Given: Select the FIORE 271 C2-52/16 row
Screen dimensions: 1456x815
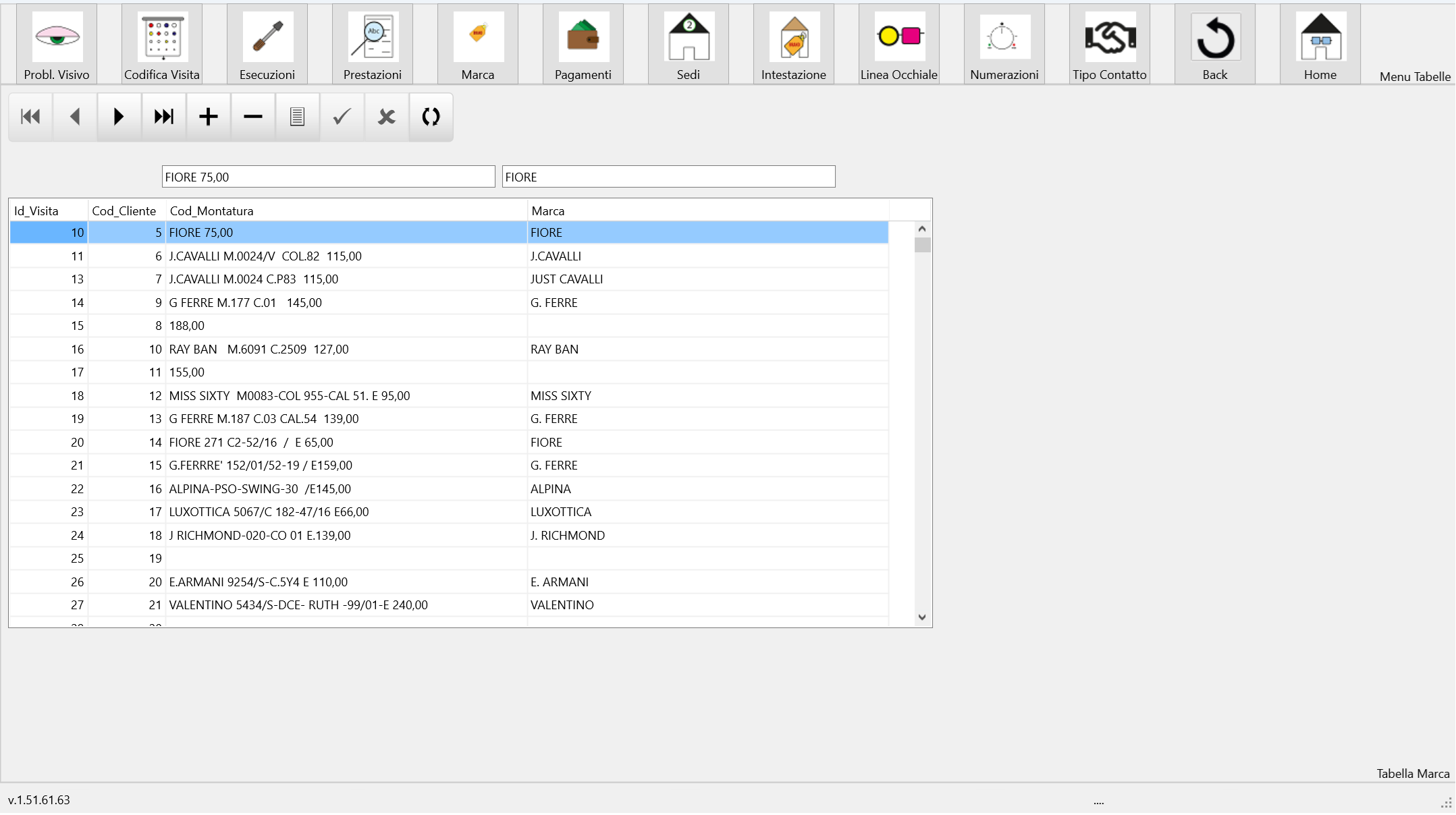Looking at the screenshot, I should pos(449,443).
